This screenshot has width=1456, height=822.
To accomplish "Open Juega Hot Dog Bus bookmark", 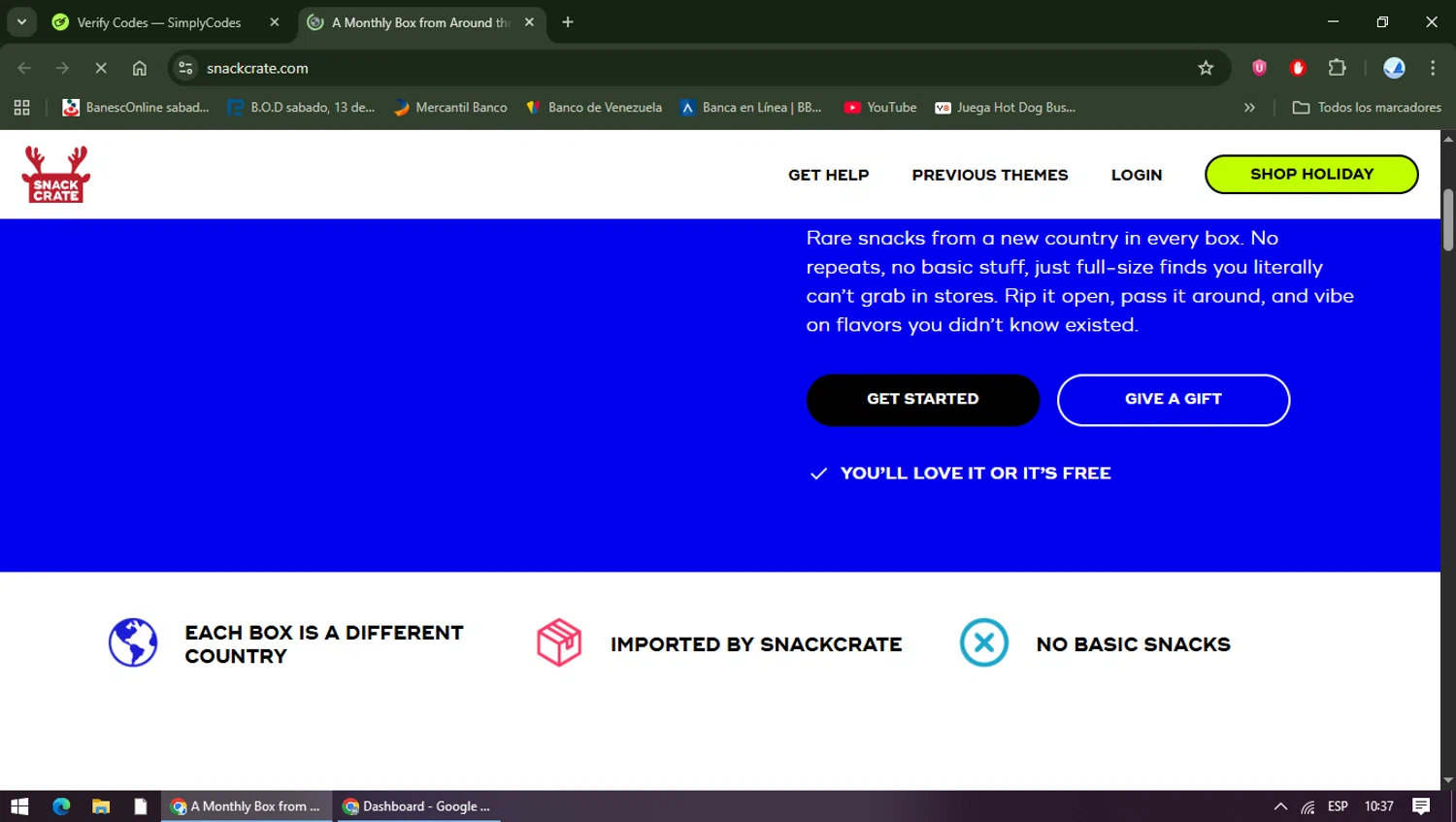I will [1005, 108].
